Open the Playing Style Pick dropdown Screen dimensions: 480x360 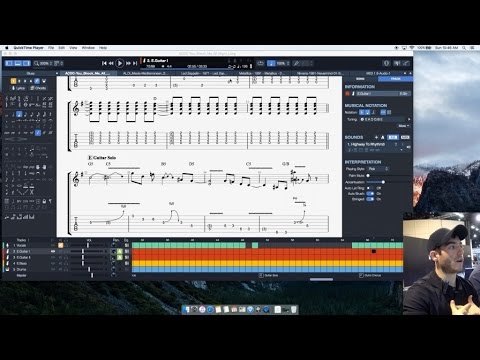378,169
